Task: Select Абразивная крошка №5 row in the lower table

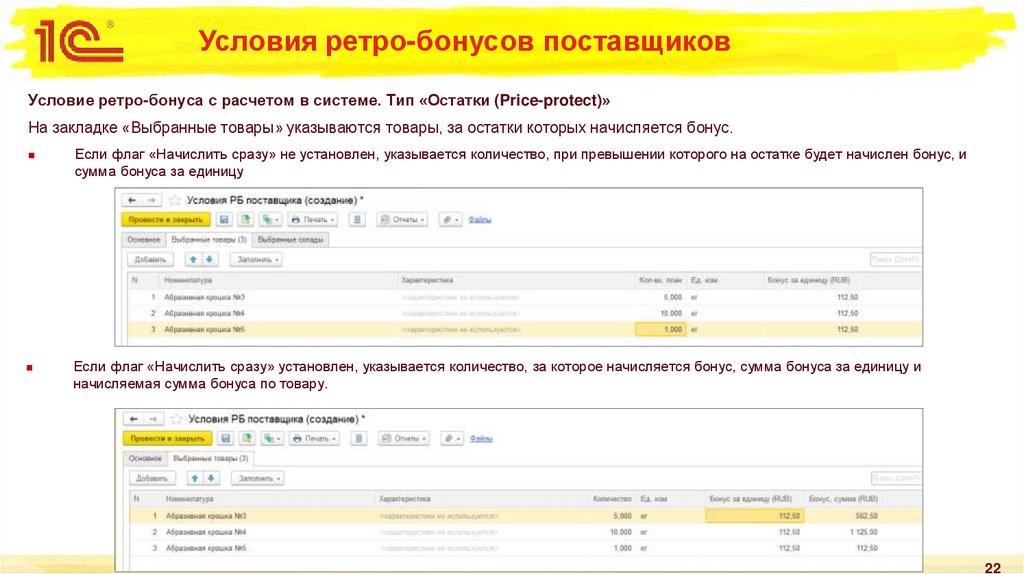Action: (x=526, y=549)
